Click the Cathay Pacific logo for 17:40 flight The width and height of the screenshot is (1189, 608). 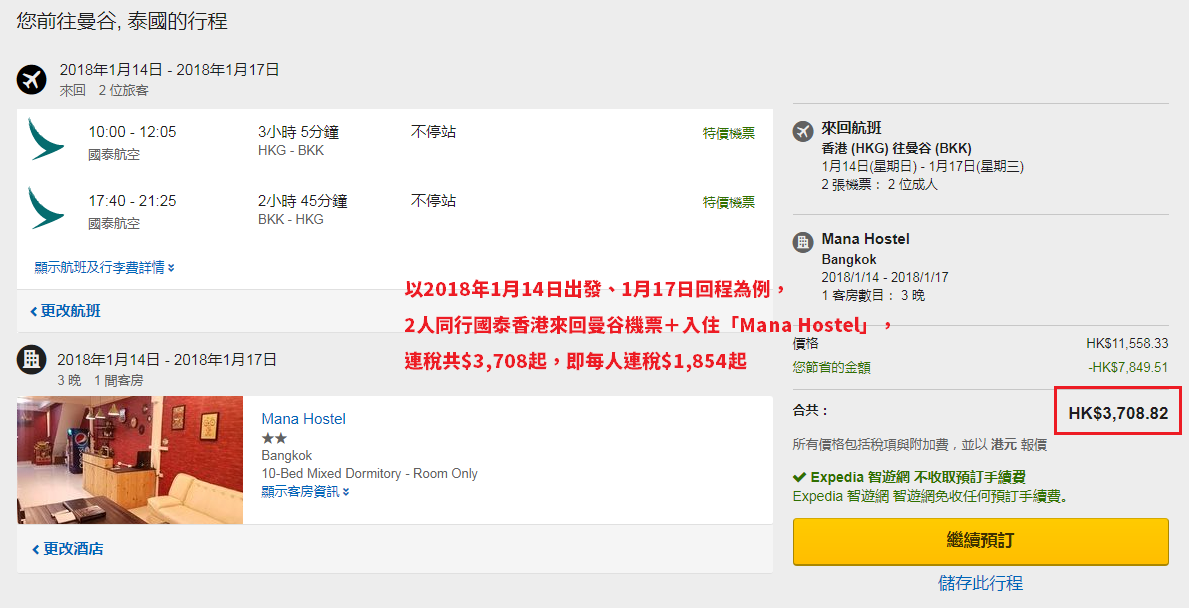pos(45,208)
